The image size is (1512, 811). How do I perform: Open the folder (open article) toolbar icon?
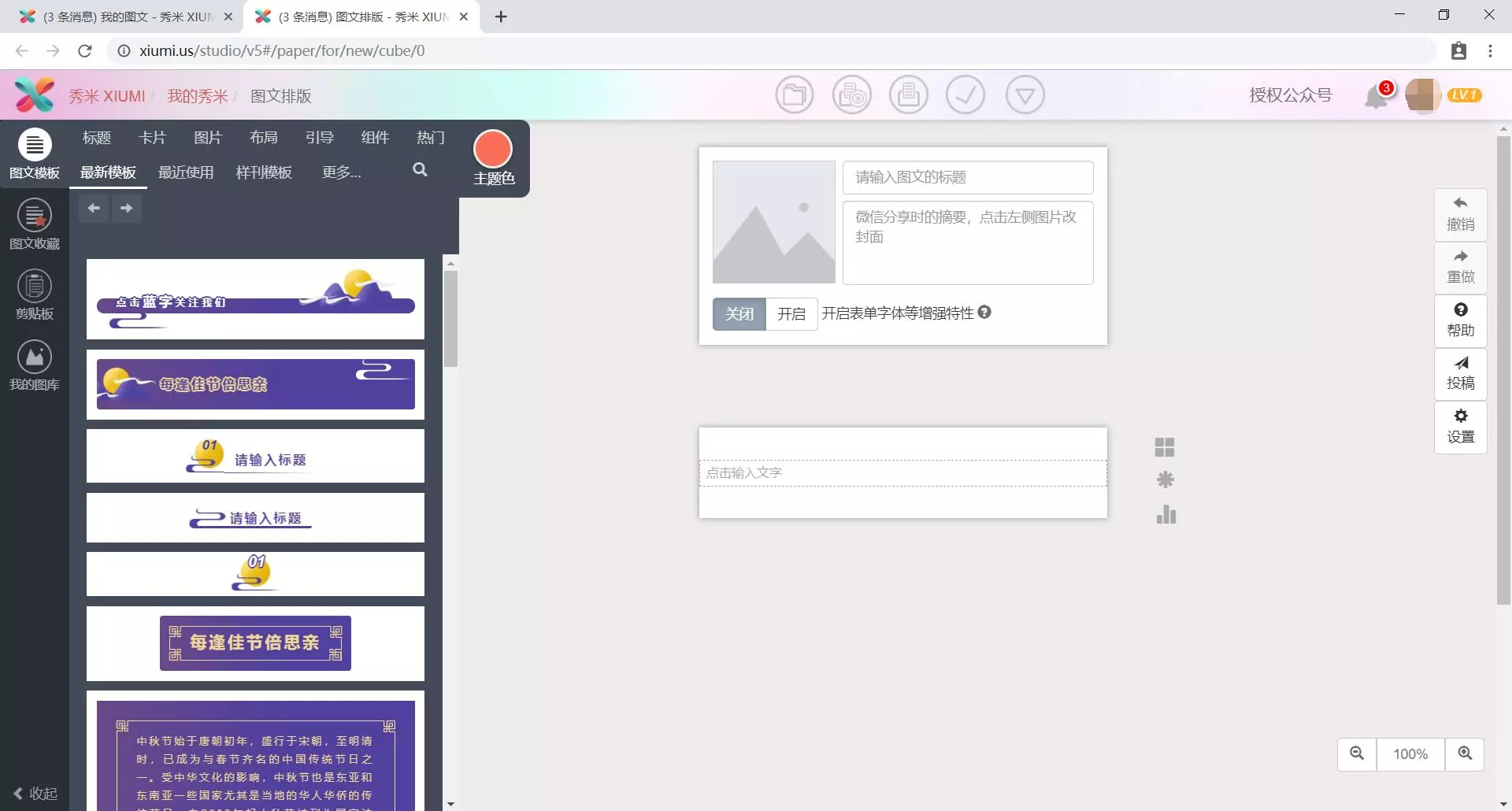tap(794, 95)
